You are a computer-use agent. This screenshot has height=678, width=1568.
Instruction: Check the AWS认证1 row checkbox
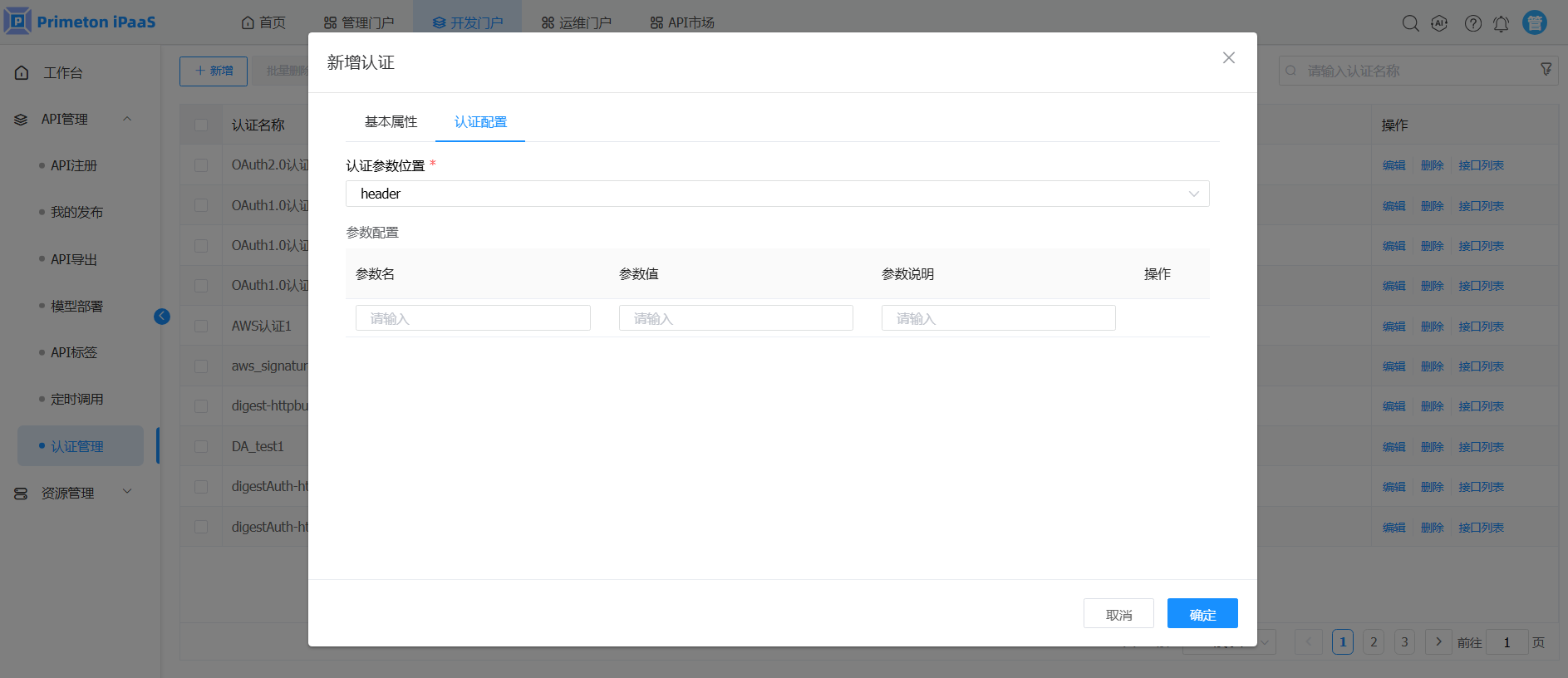click(201, 326)
